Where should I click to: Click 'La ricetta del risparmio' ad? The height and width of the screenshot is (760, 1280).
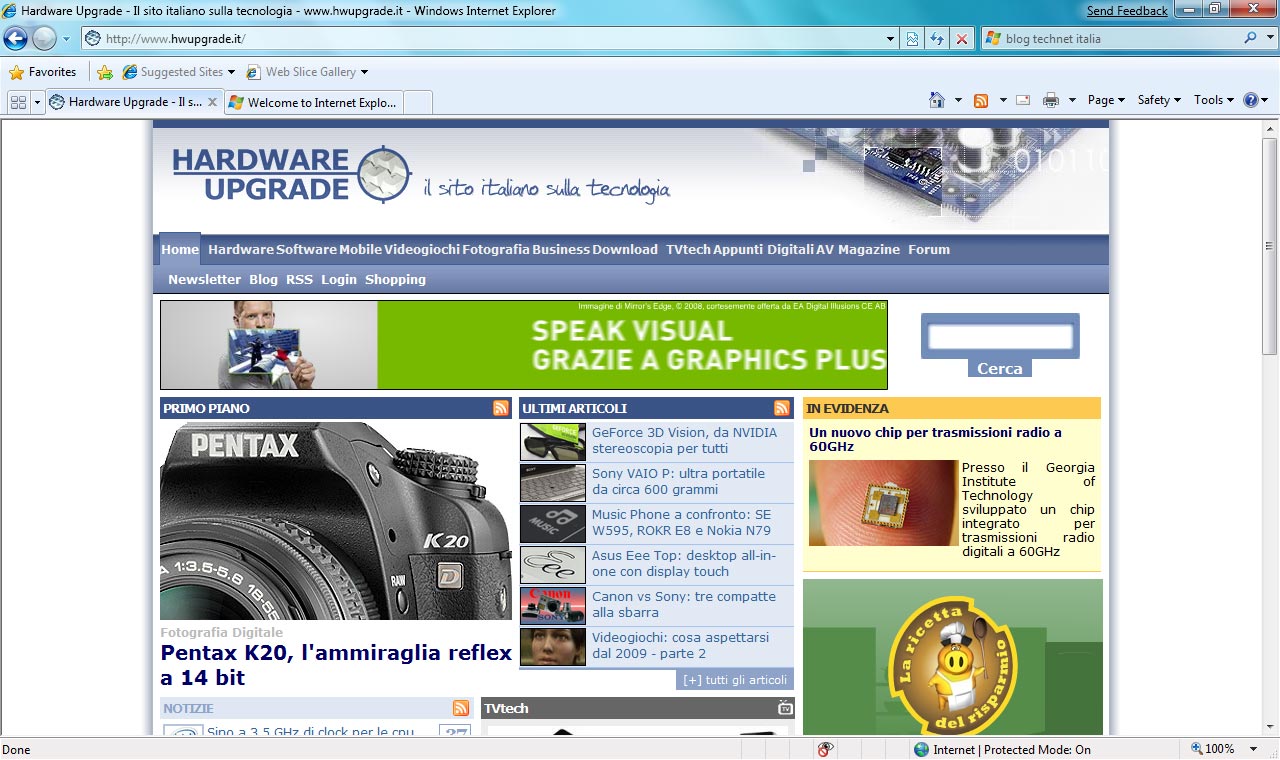coord(953,658)
